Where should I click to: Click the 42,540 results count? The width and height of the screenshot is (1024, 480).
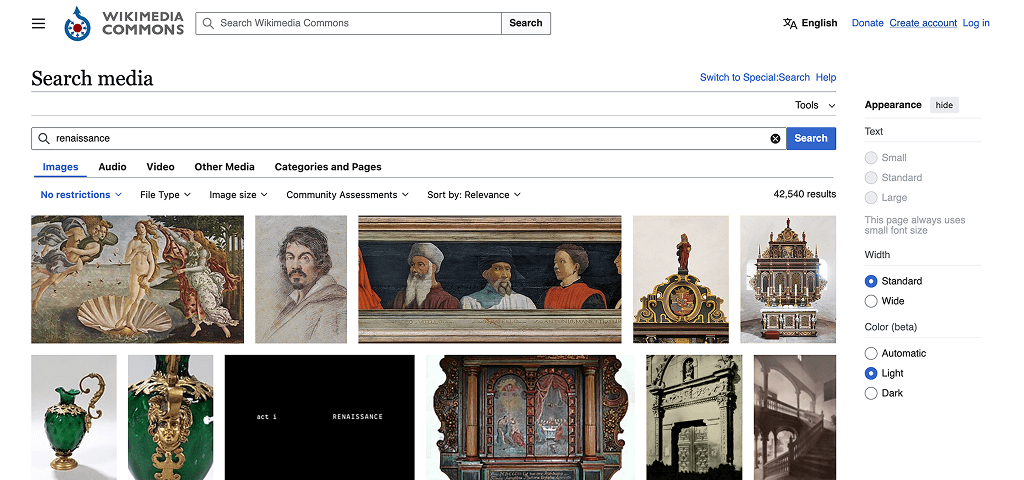(x=805, y=194)
